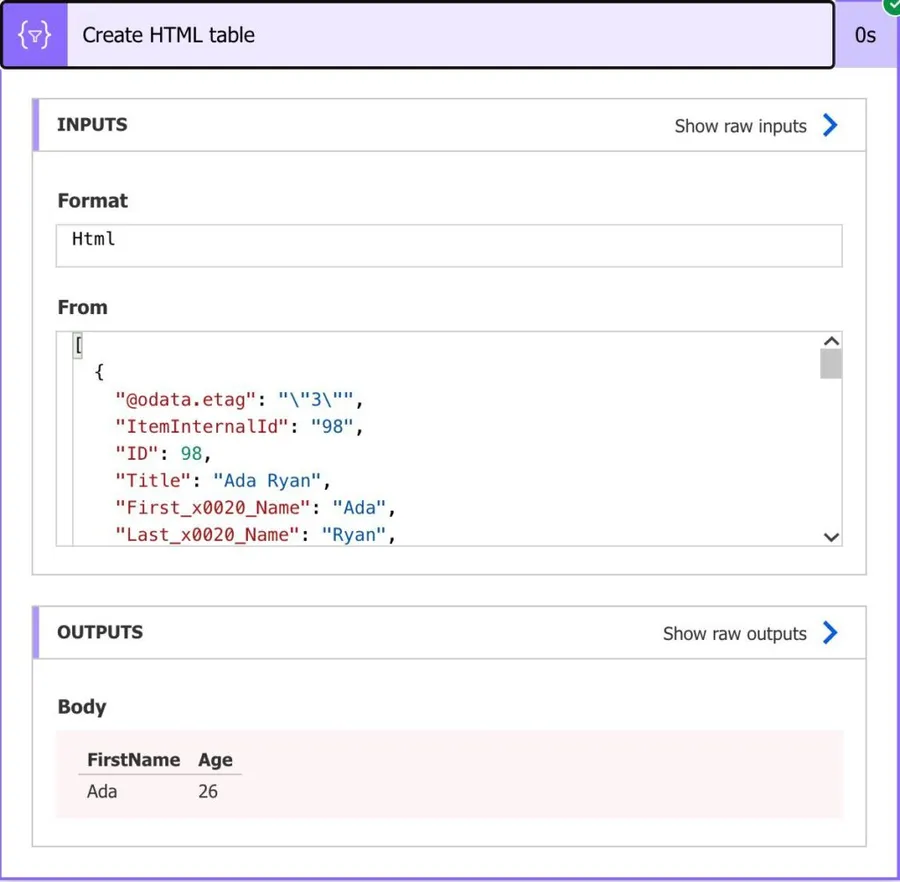Click the scroll up arrow in From box
Screen dimensions: 900x882
tap(830, 342)
